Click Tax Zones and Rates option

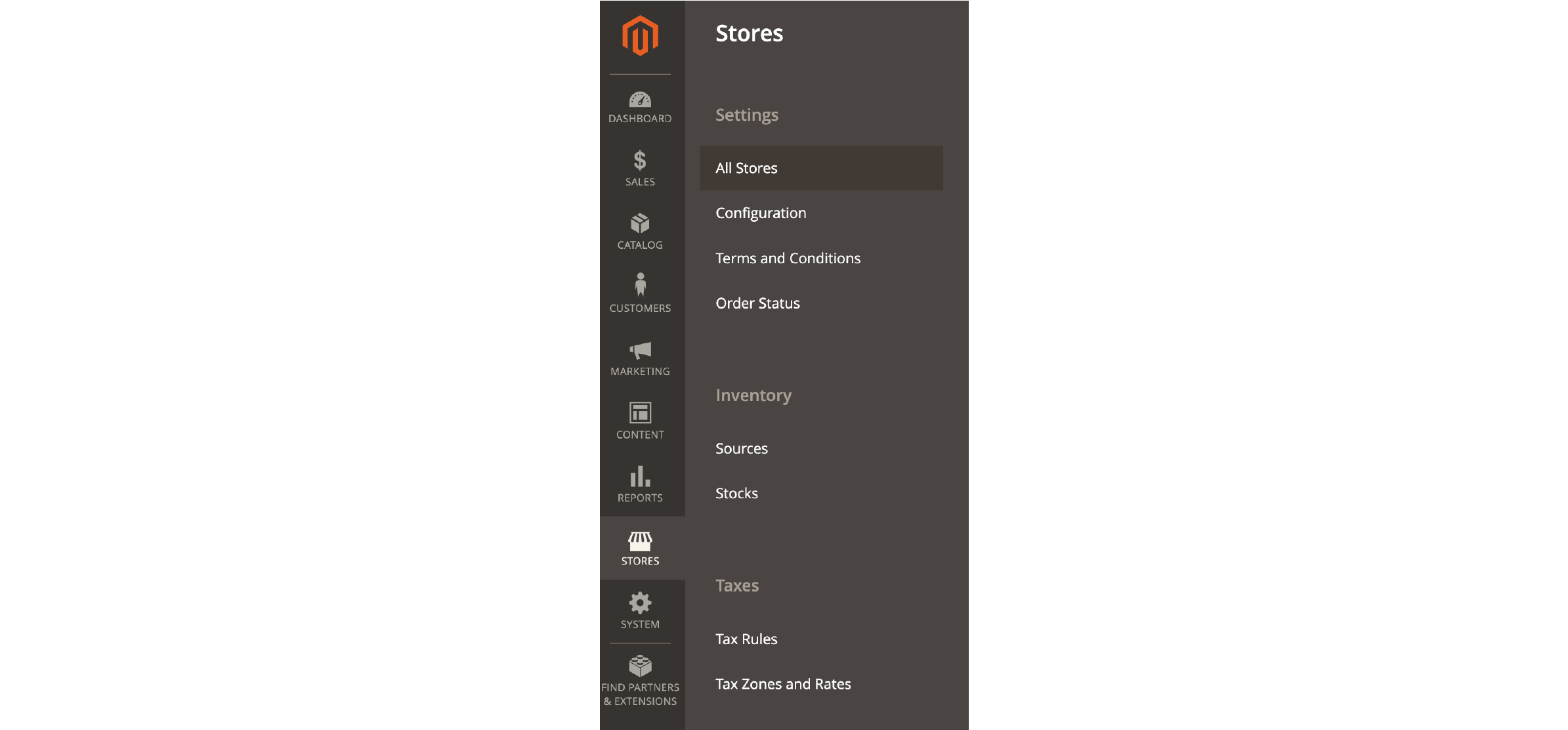783,683
